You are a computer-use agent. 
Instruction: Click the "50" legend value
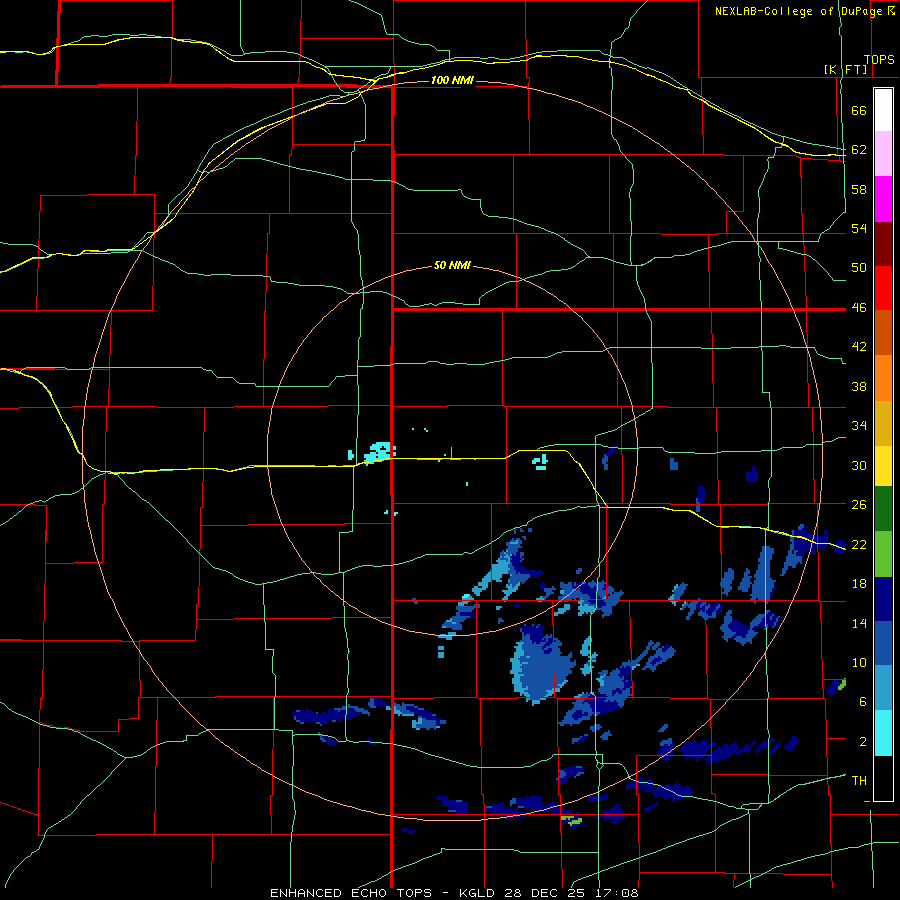pos(859,268)
